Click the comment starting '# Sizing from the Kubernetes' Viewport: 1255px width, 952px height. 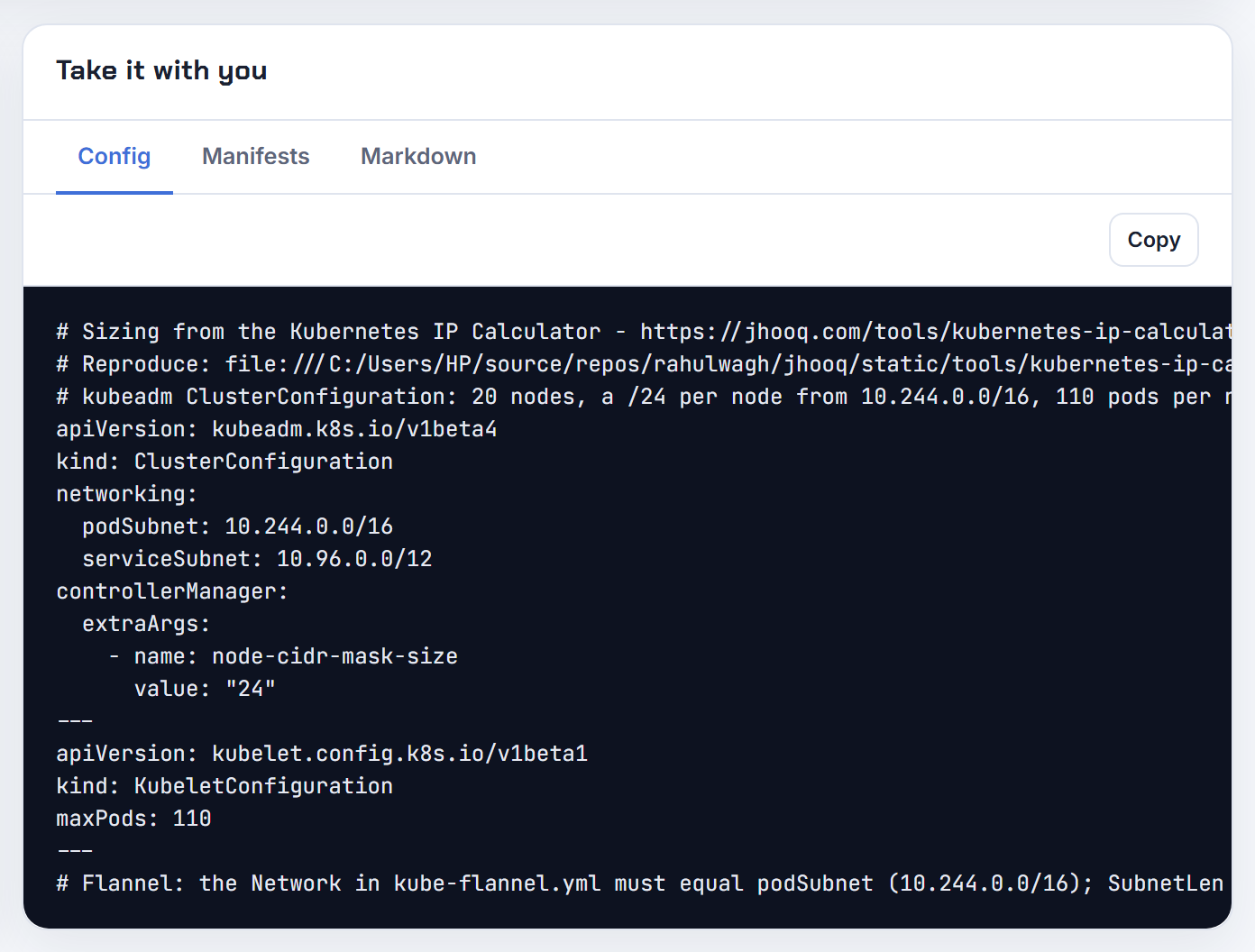[644, 332]
